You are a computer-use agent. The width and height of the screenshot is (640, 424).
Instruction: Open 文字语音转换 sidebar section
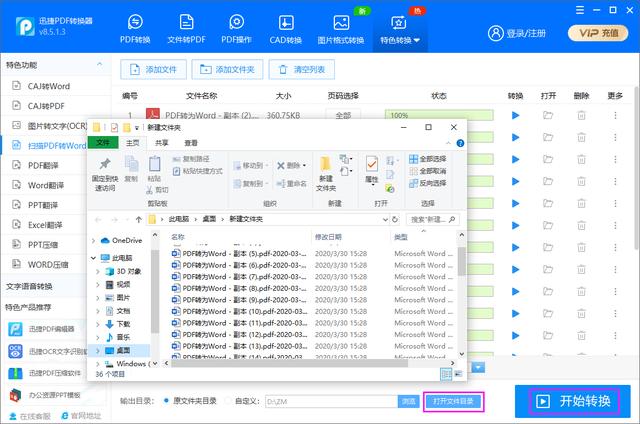click(x=29, y=286)
